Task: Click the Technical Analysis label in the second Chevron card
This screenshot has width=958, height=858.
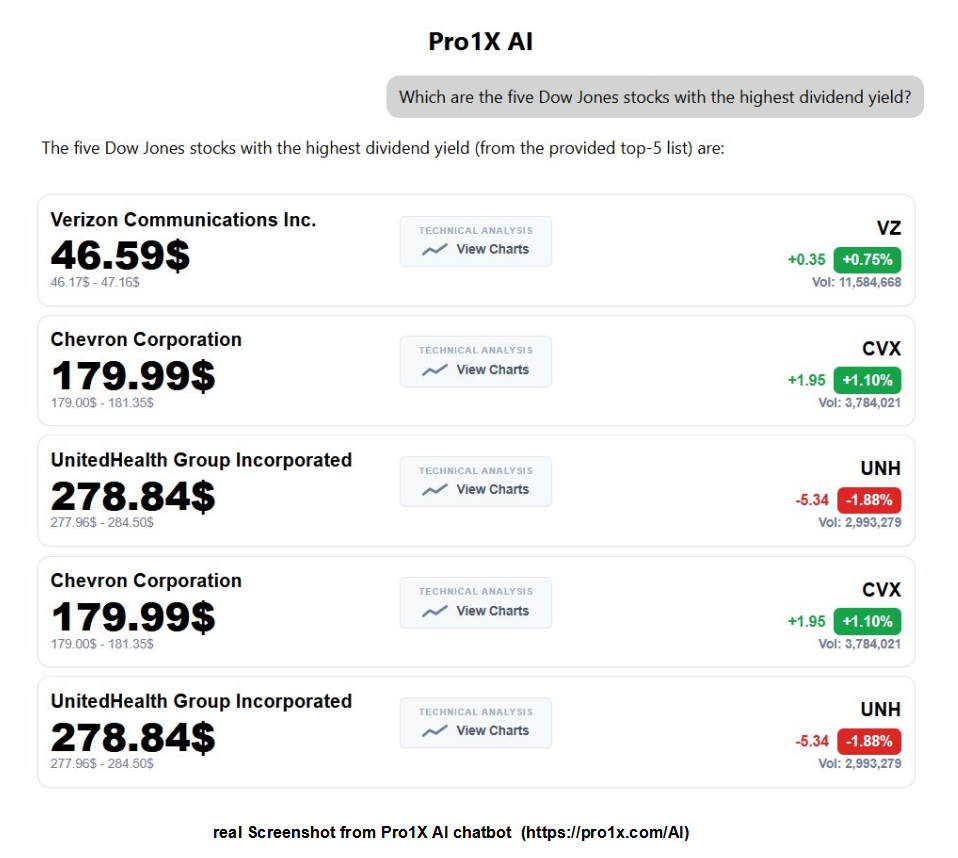Action: 475,592
